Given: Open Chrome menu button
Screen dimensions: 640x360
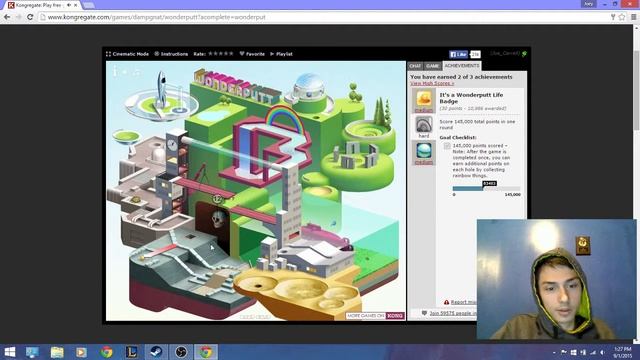Looking at the screenshot, I should [x=633, y=17].
